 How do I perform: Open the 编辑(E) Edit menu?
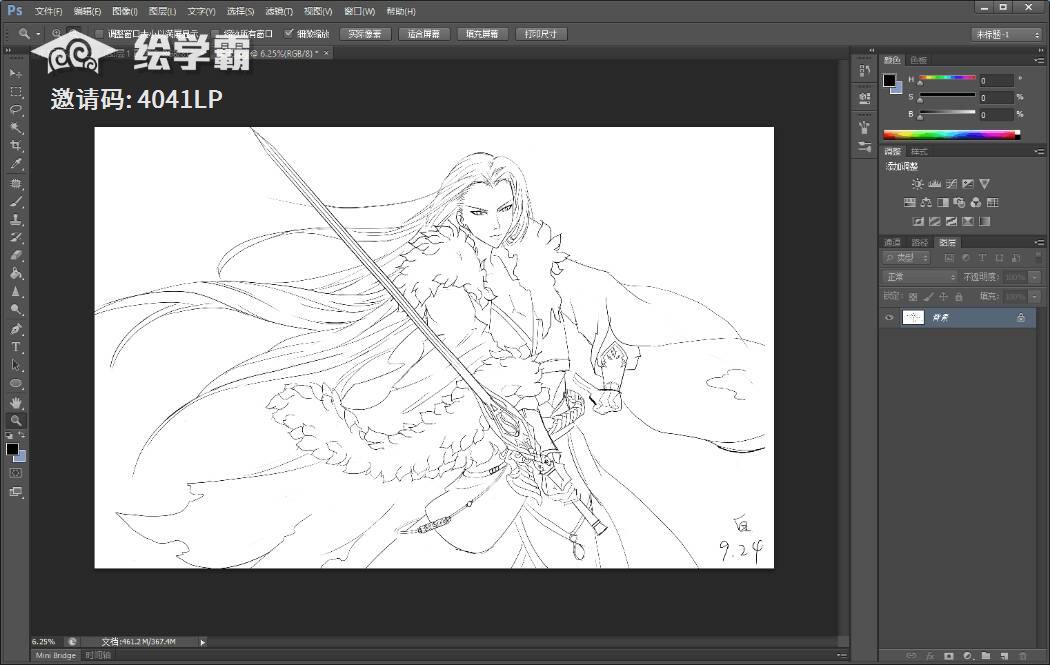(x=87, y=11)
